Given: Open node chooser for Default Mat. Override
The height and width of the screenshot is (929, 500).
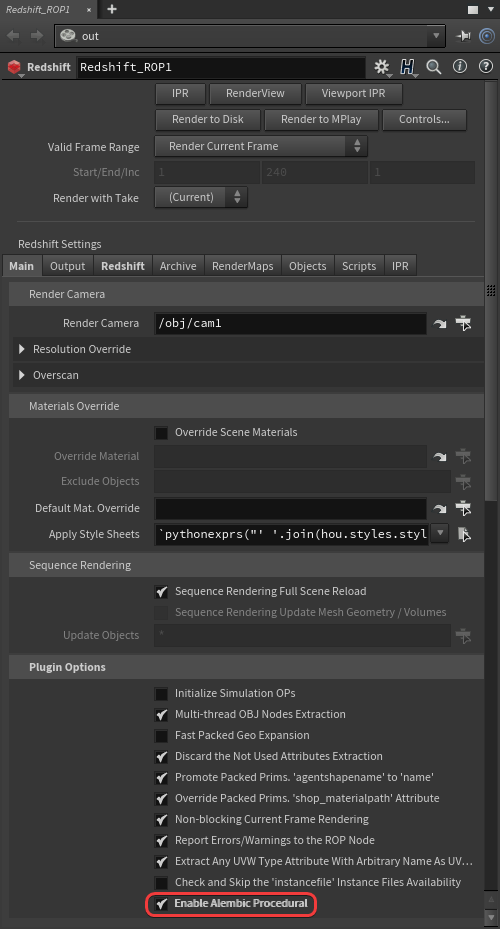Looking at the screenshot, I should click(x=463, y=508).
